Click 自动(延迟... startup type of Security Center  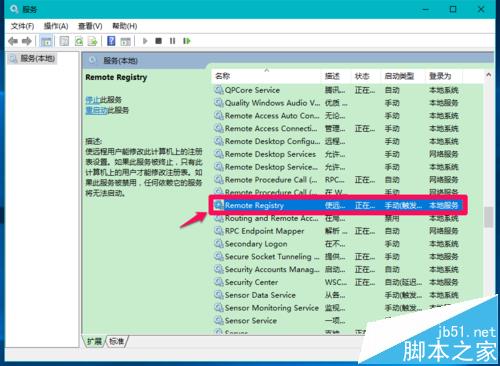(403, 283)
